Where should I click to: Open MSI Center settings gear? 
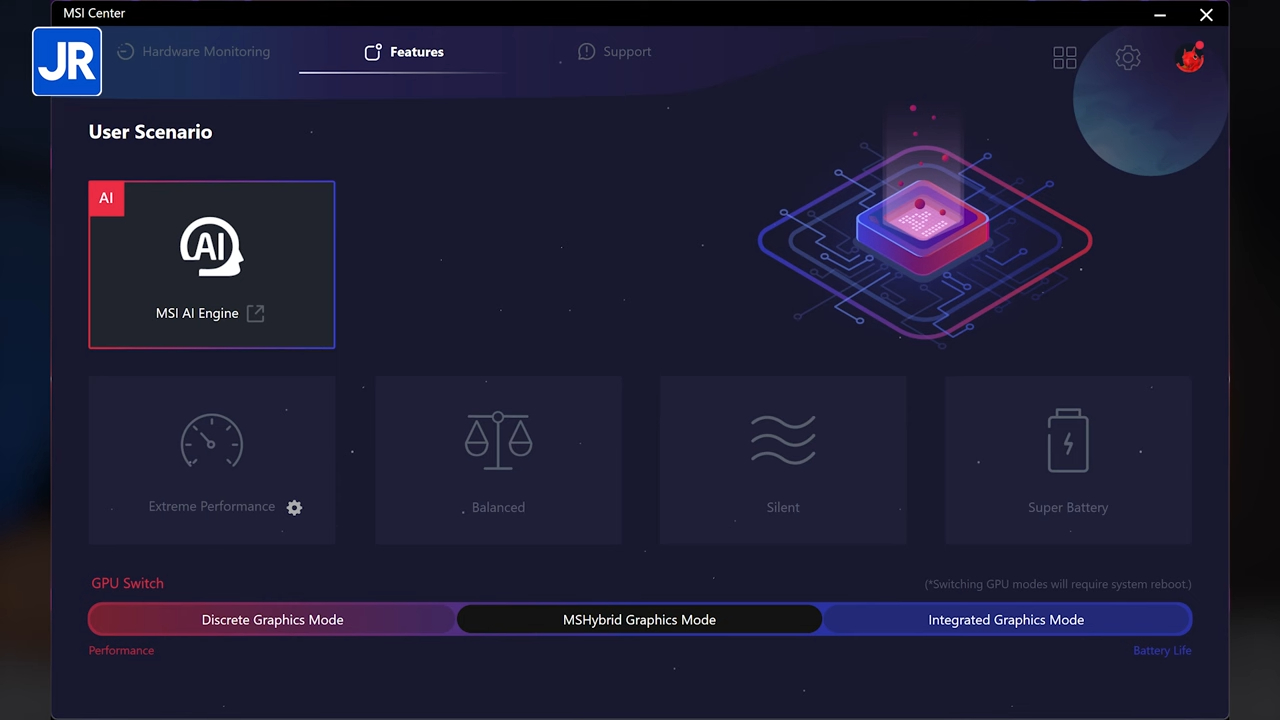click(1128, 58)
